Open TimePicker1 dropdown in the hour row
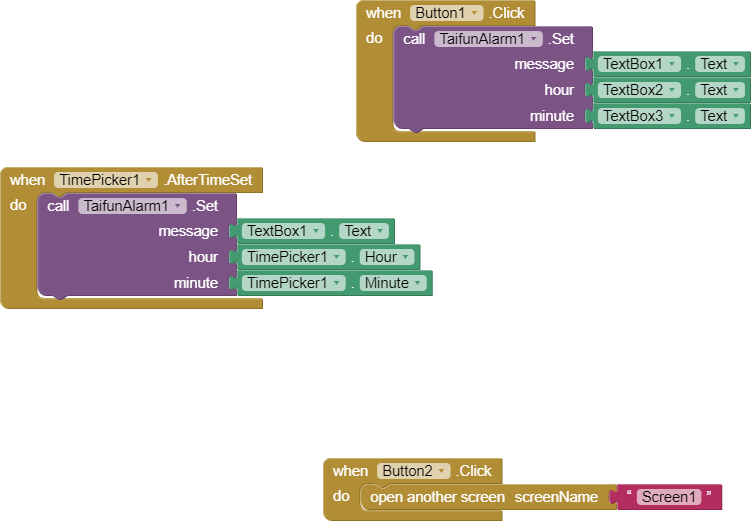This screenshot has height=521, width=751. click(x=294, y=257)
